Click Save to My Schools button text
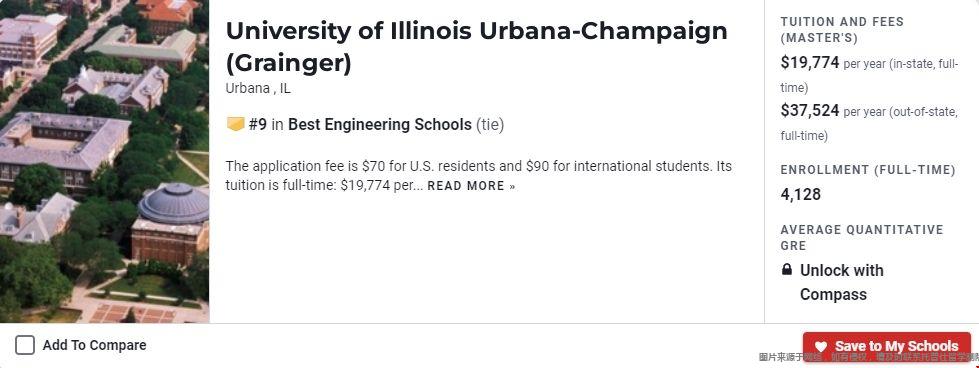The image size is (979, 368). (896, 346)
